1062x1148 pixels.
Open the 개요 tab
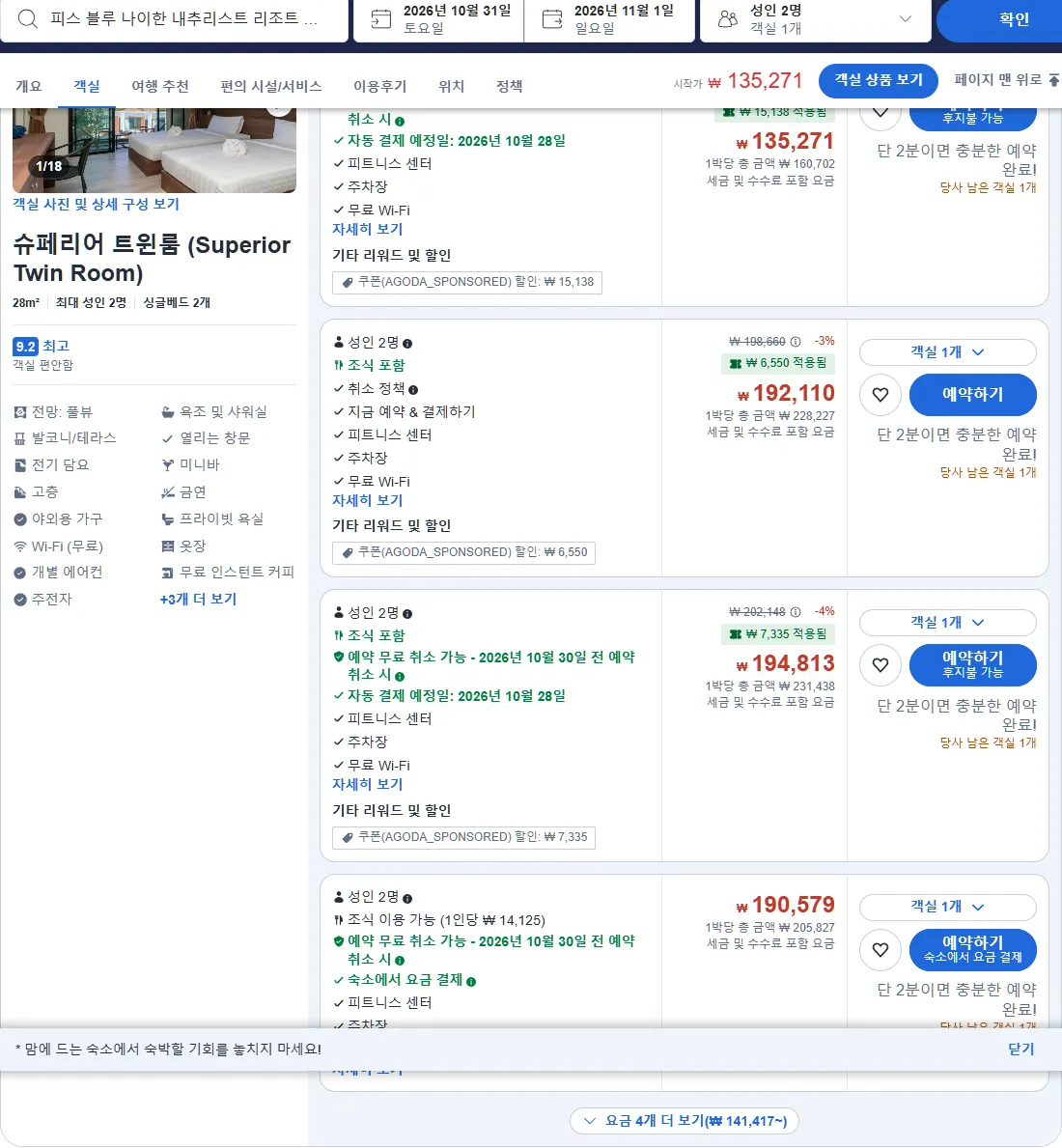coord(29,86)
